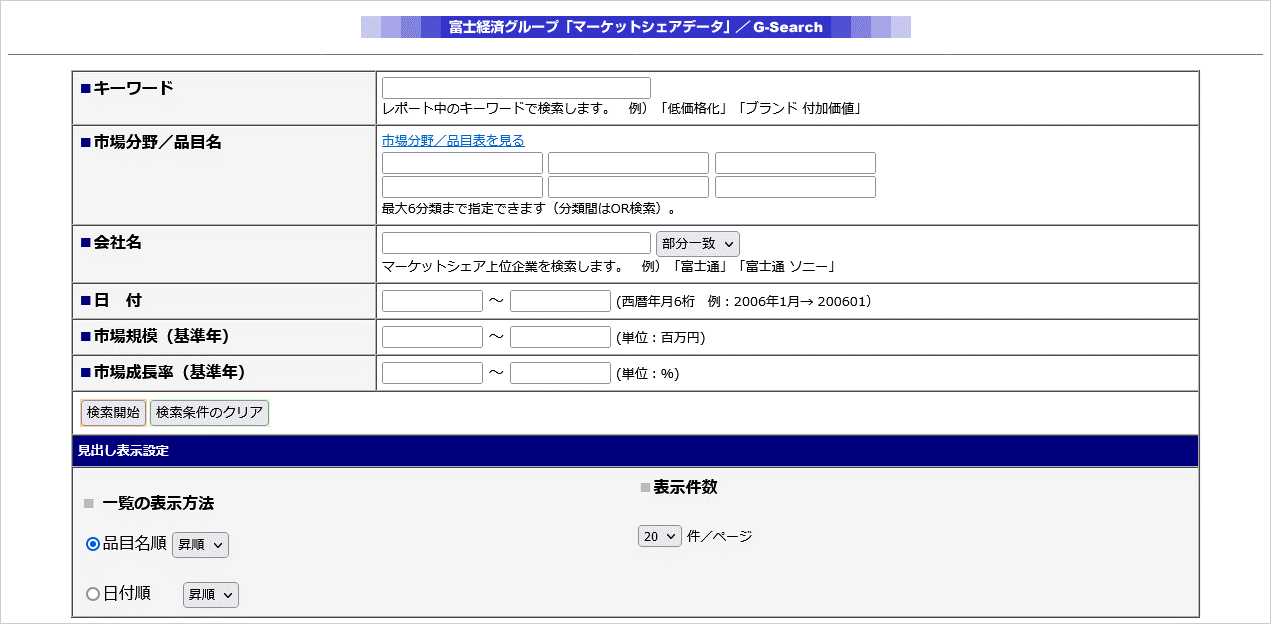Open the 日付順 sort order dropdown

coord(210,595)
